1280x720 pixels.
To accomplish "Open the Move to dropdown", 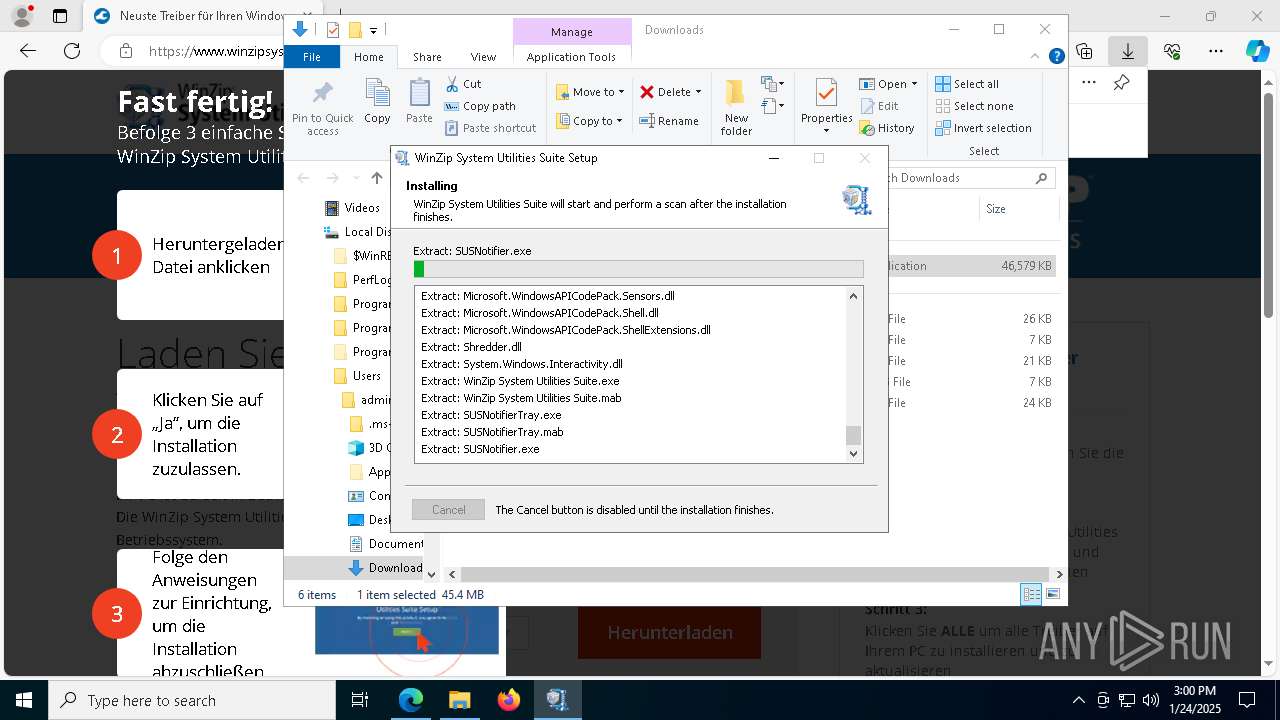I will click(x=590, y=92).
